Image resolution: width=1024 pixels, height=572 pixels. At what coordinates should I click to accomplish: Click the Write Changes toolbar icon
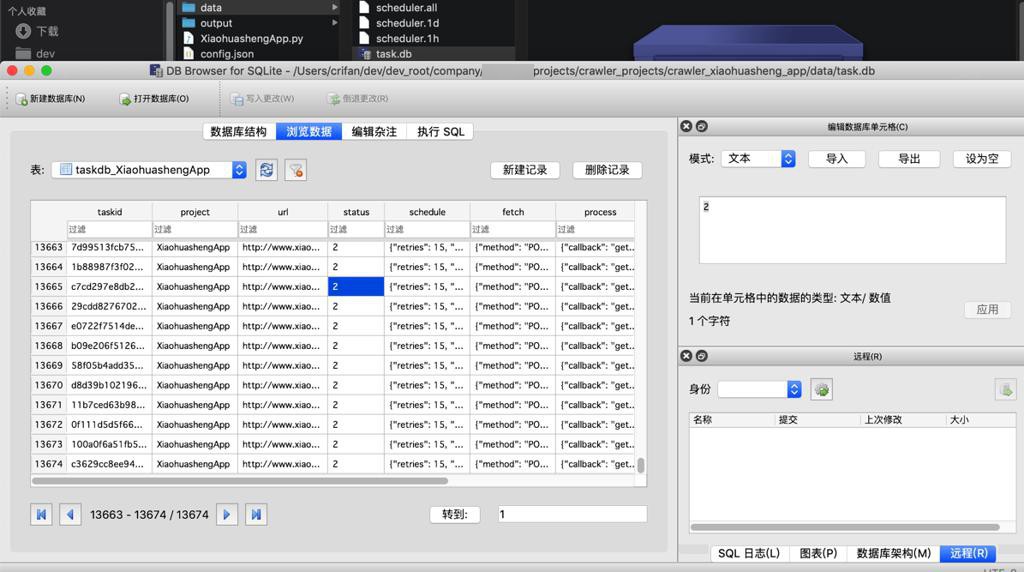[x=237, y=99]
